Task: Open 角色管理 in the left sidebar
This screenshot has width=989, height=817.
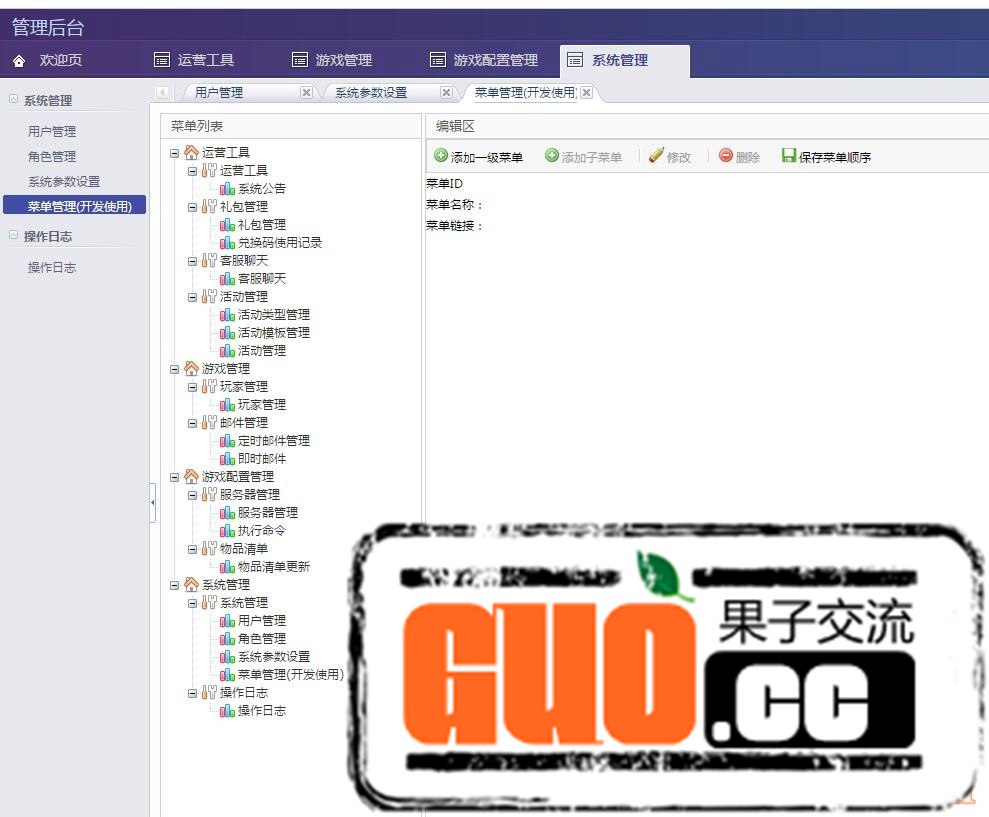Action: coord(52,157)
